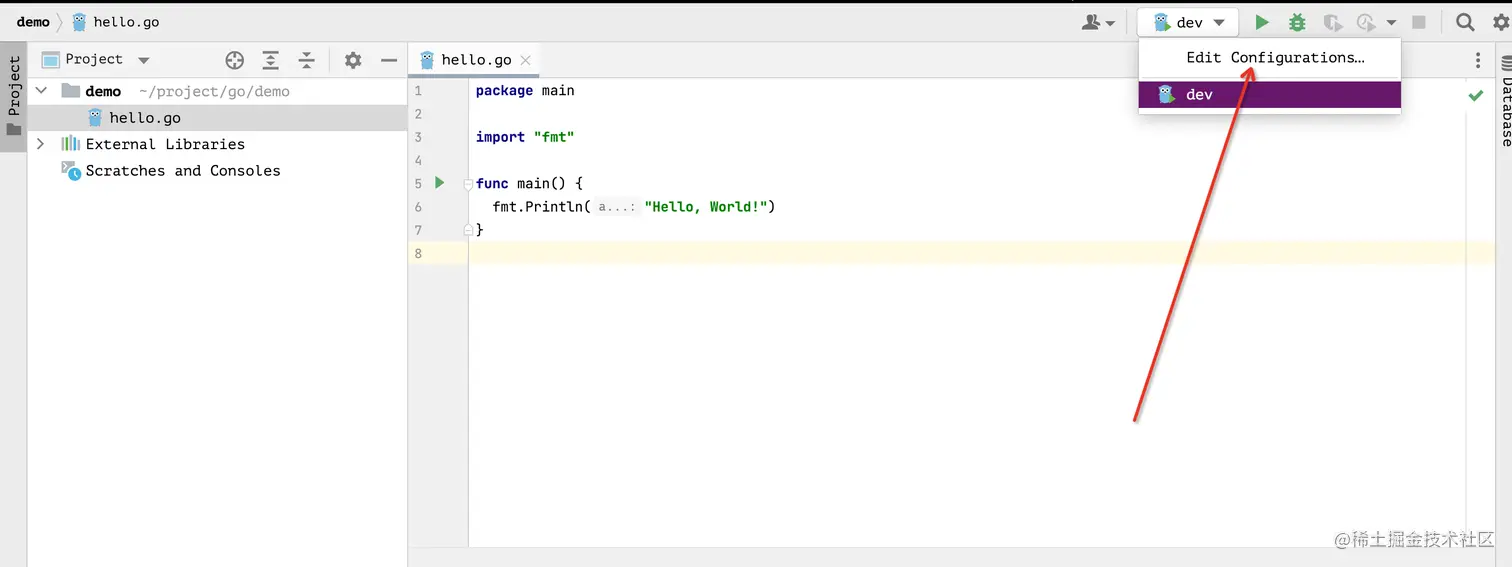This screenshot has width=1512, height=567.
Task: Select dev configuration in the popup list
Action: 1270,94
